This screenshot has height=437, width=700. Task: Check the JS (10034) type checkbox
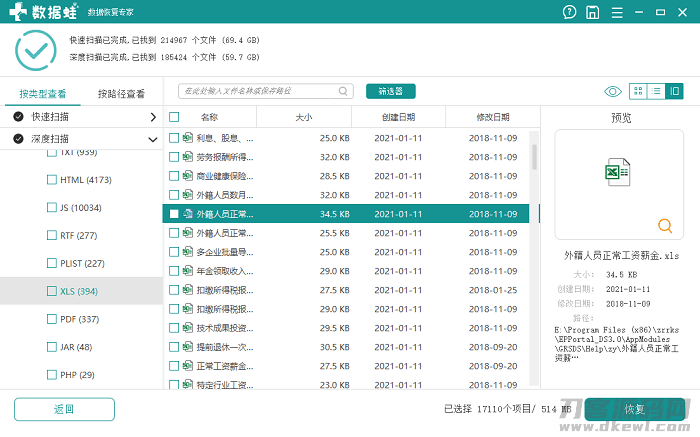tap(52, 207)
